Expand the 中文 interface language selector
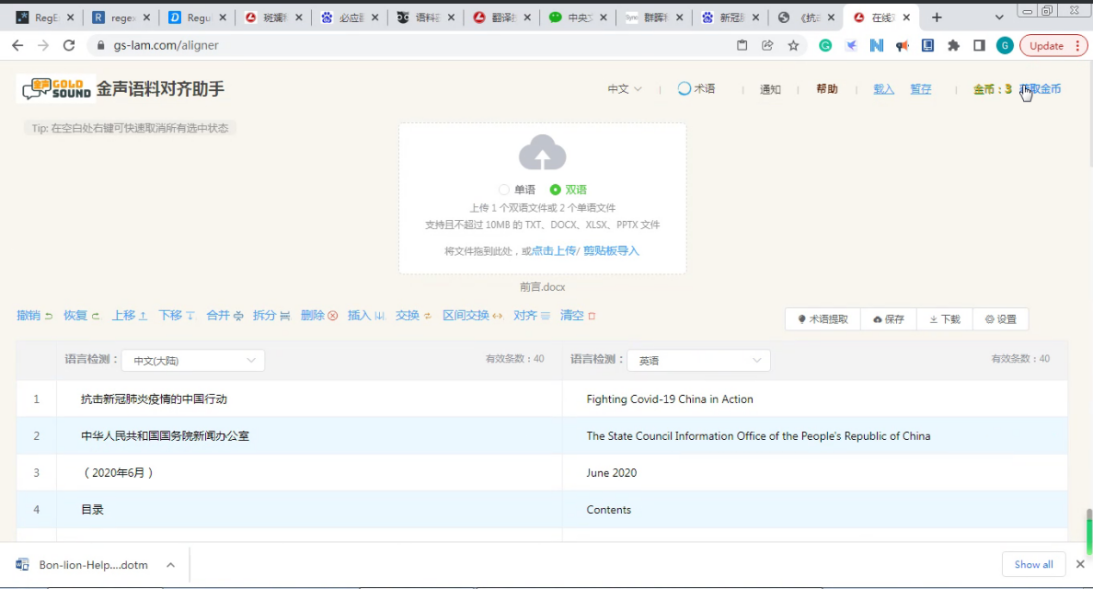Viewport: 1093px width, 589px height. 624,89
